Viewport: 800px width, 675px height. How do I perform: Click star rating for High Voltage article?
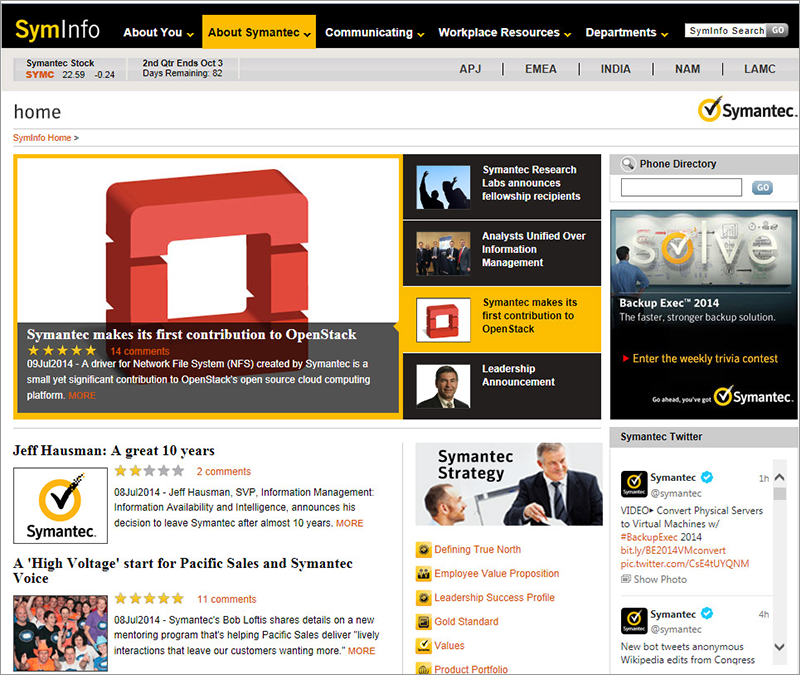point(149,598)
